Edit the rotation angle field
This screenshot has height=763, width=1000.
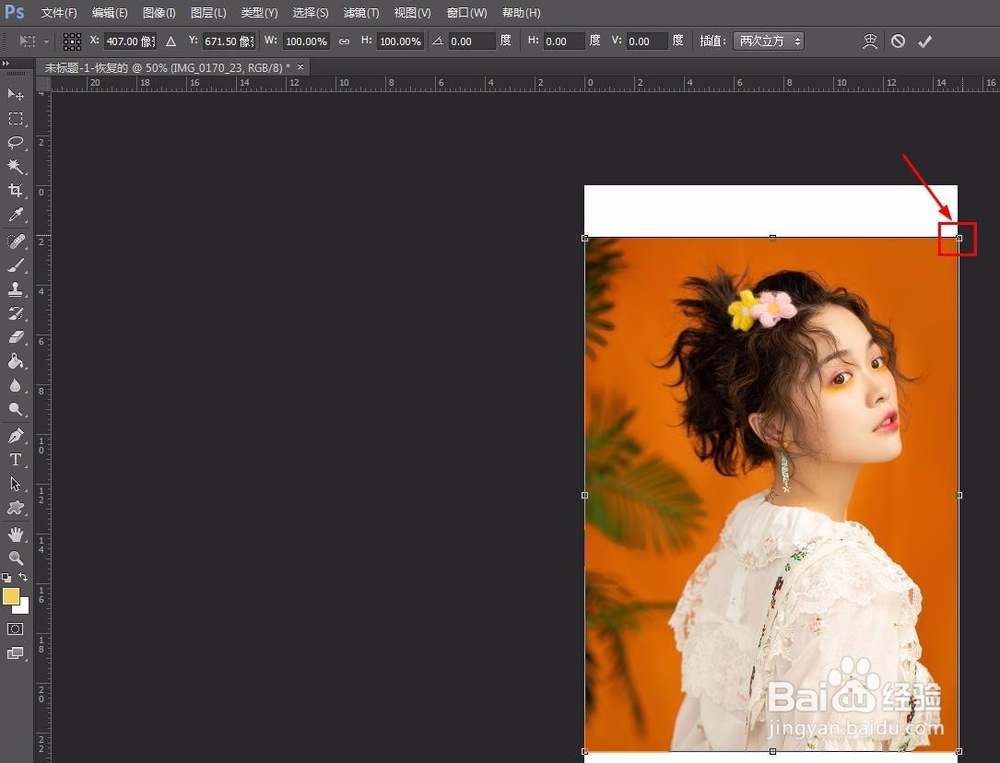(x=471, y=41)
